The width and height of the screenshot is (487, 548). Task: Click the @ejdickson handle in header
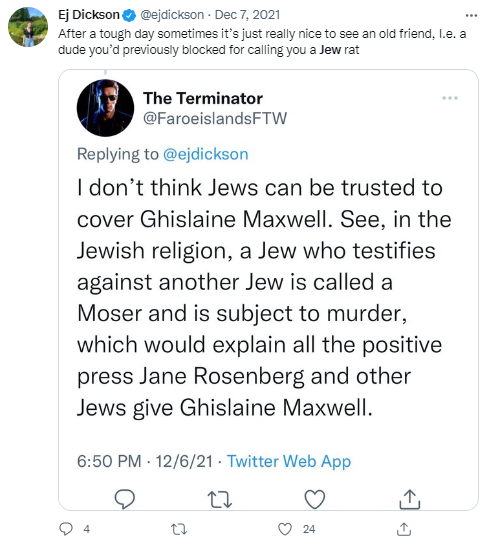click(172, 15)
